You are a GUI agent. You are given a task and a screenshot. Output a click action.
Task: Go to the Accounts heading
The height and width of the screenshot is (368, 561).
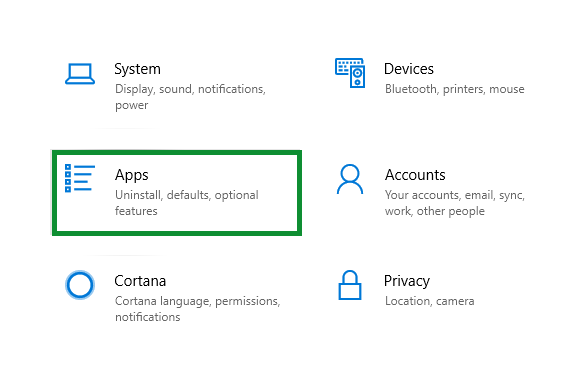click(x=415, y=175)
